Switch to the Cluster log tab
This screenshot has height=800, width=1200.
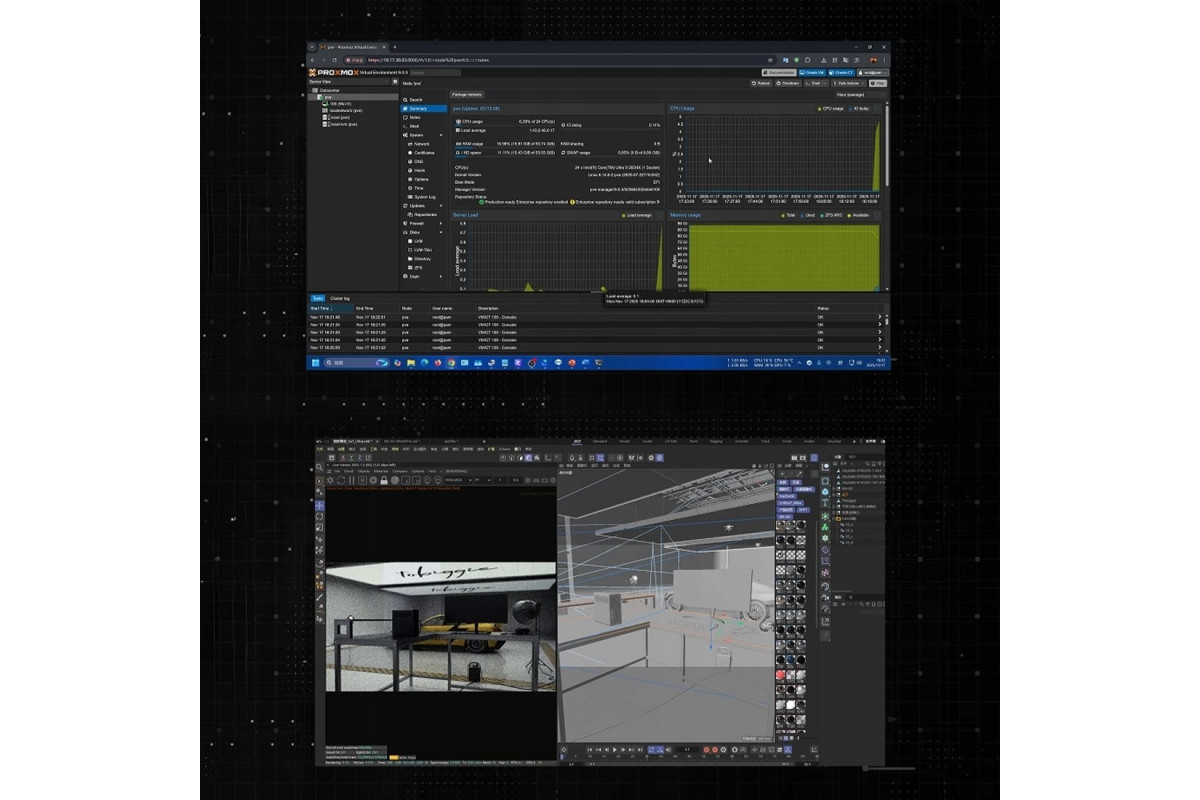(340, 298)
